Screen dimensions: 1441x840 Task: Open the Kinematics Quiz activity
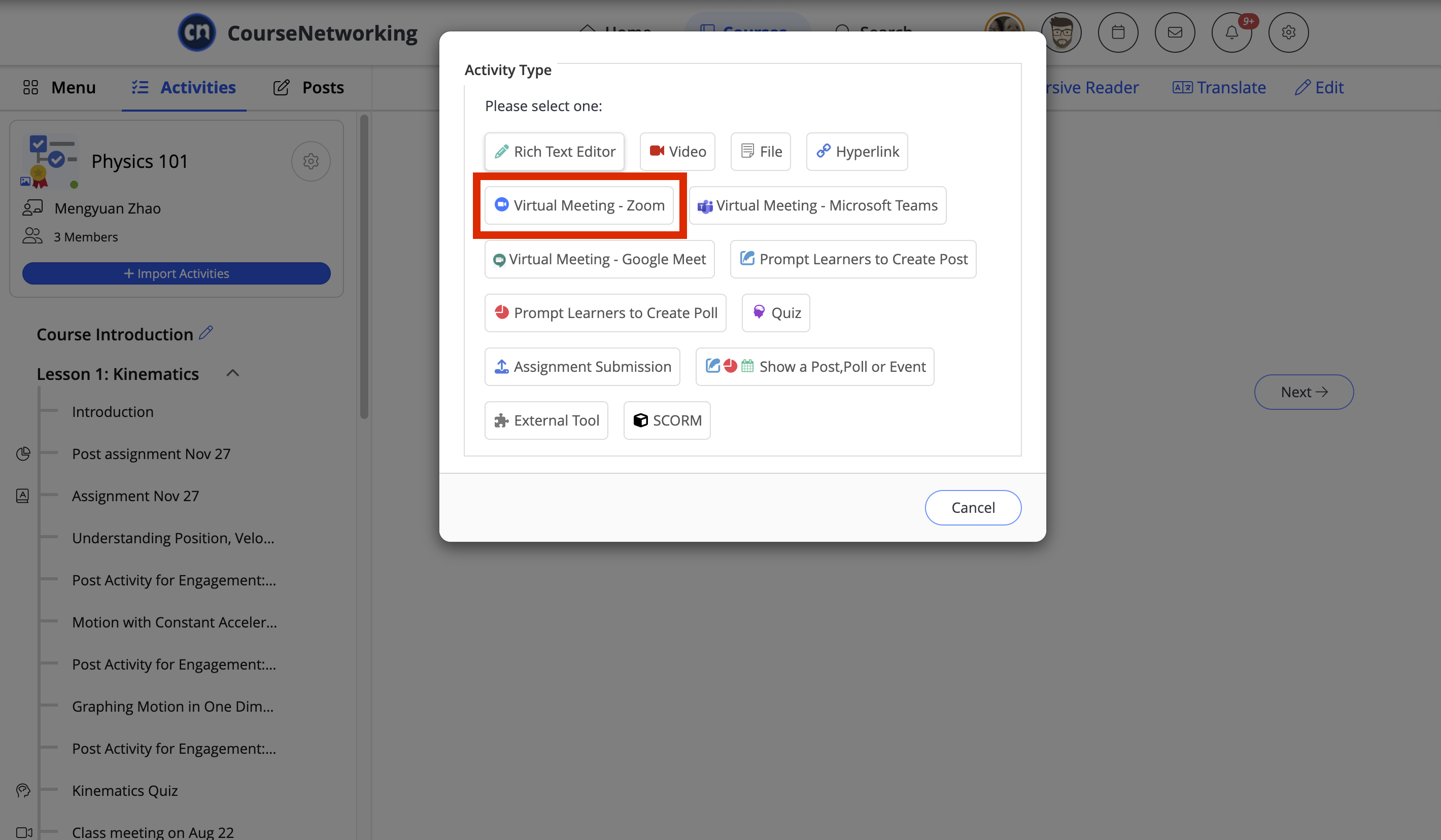[125, 790]
